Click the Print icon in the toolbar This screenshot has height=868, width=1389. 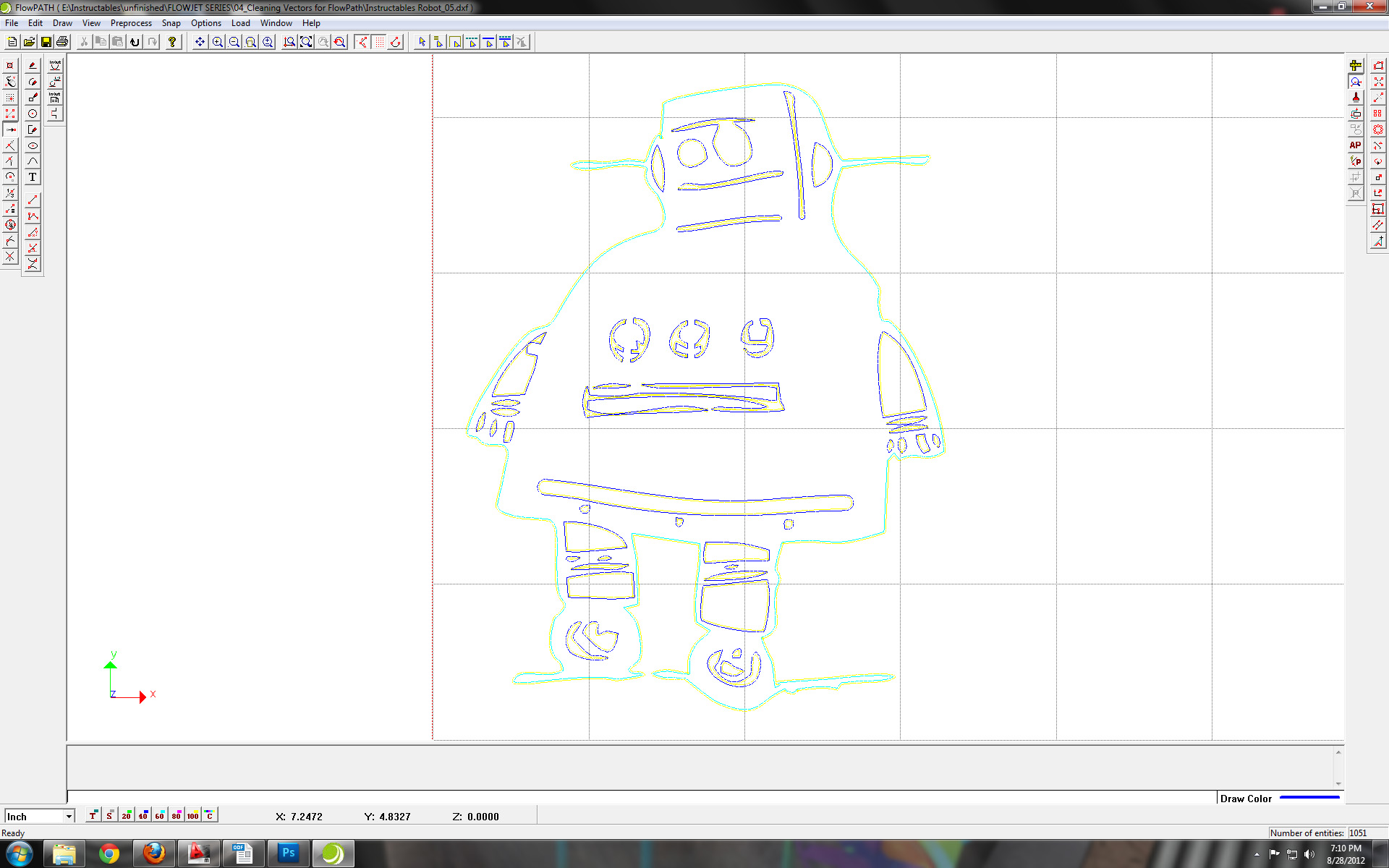coord(62,42)
